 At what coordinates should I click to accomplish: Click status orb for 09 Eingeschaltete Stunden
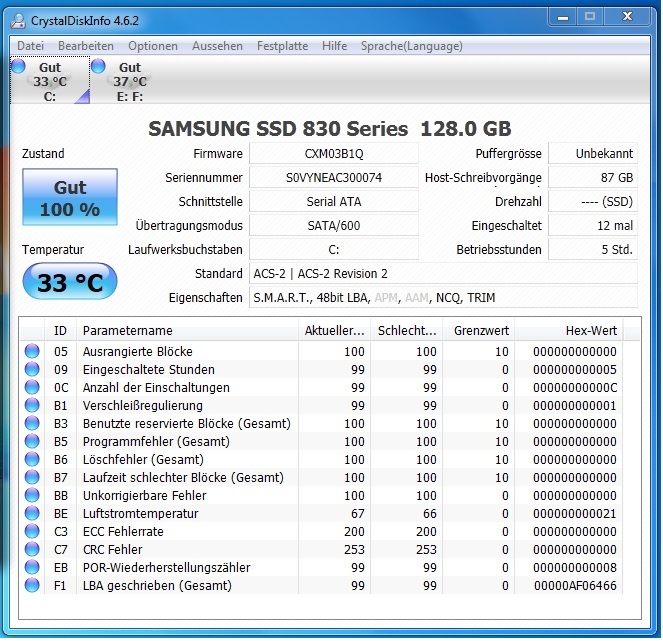click(x=32, y=369)
